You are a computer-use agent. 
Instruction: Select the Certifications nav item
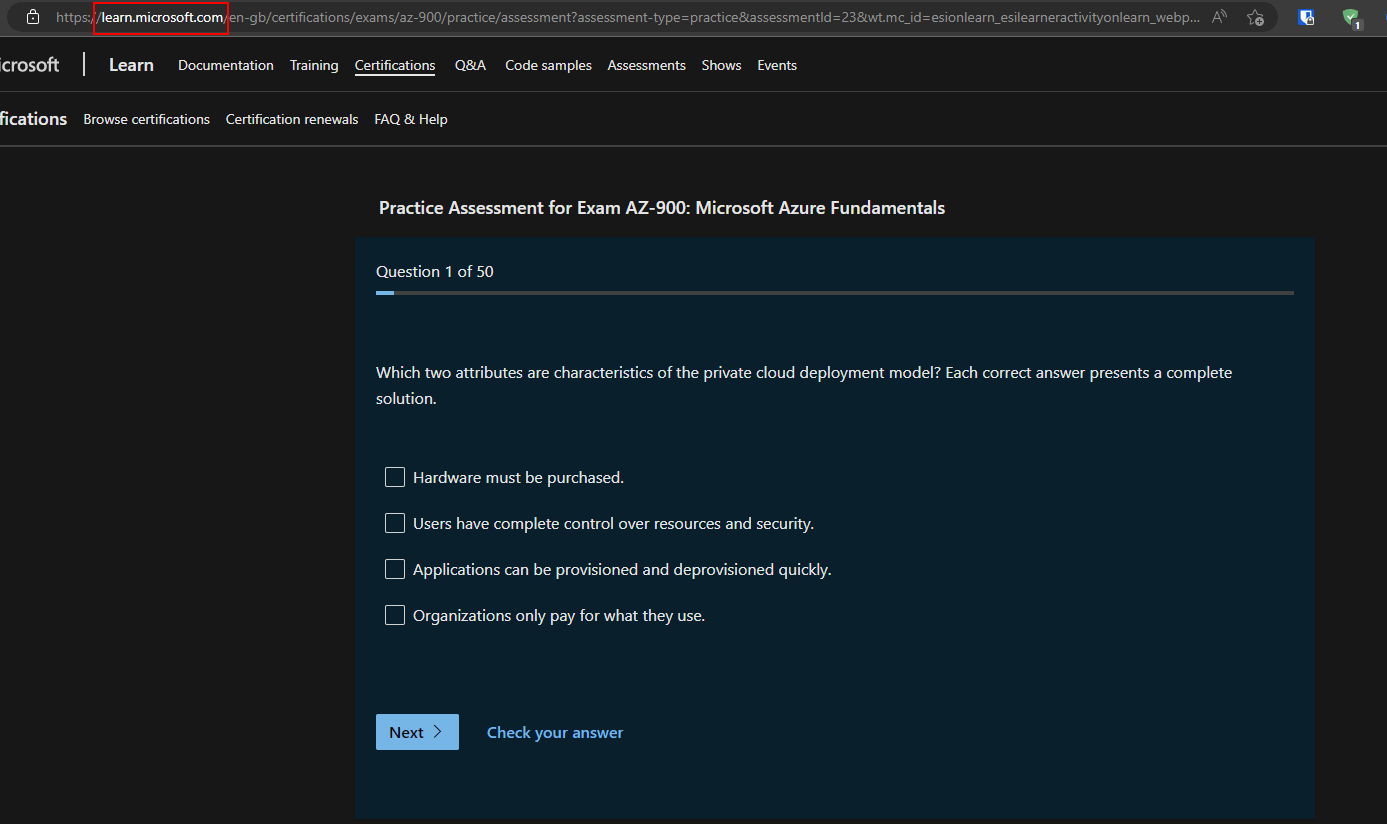[395, 65]
